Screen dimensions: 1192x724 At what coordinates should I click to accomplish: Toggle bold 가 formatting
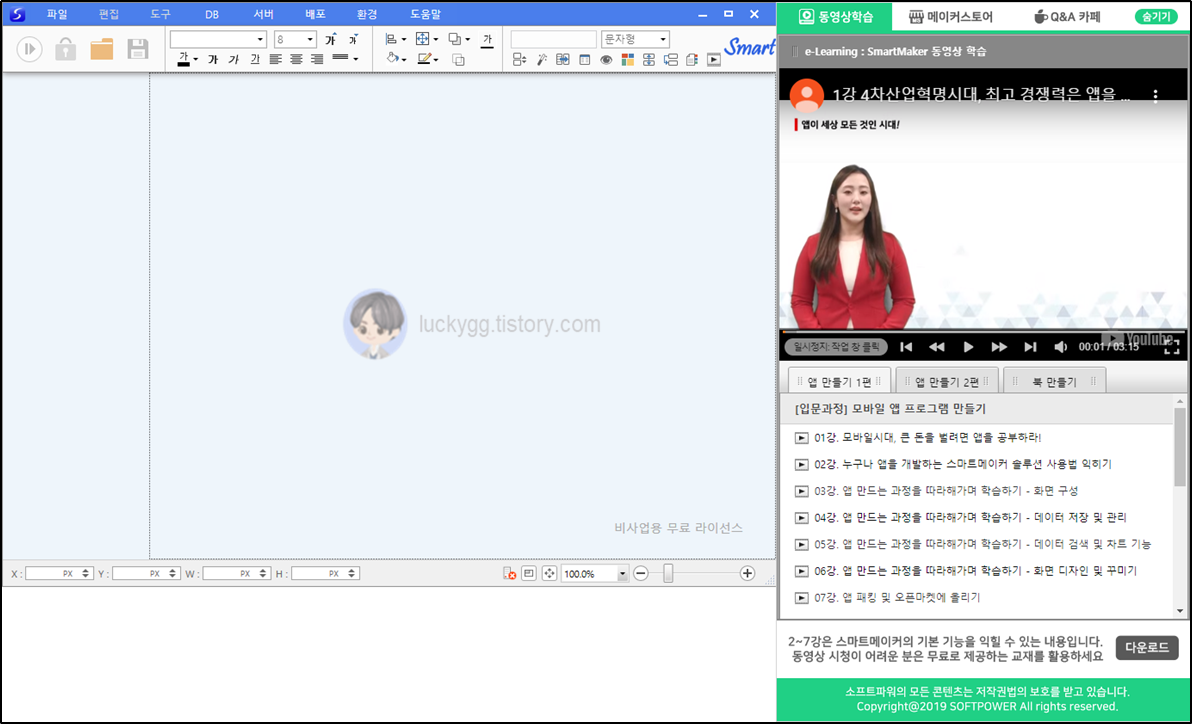213,59
